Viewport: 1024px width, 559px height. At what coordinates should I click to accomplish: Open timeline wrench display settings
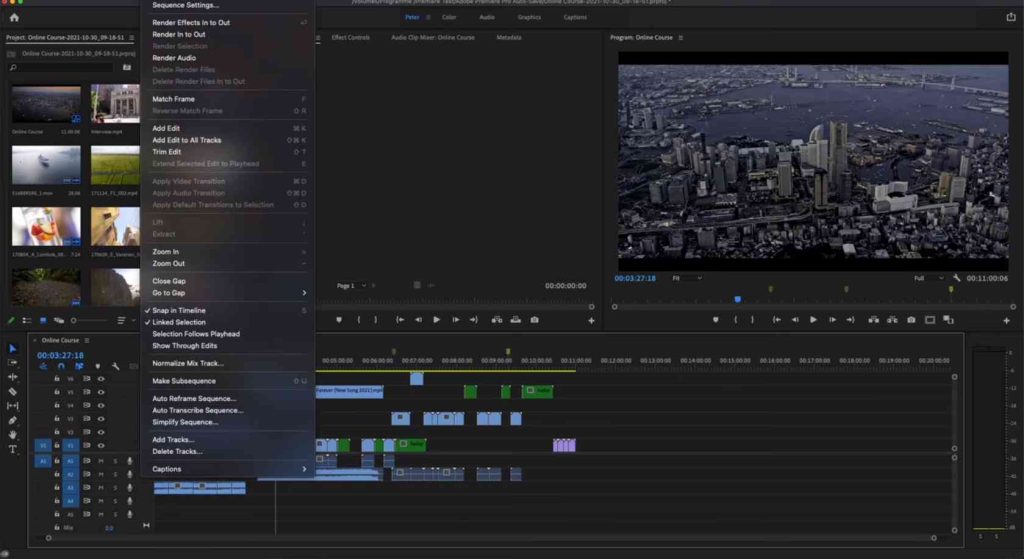(x=116, y=366)
